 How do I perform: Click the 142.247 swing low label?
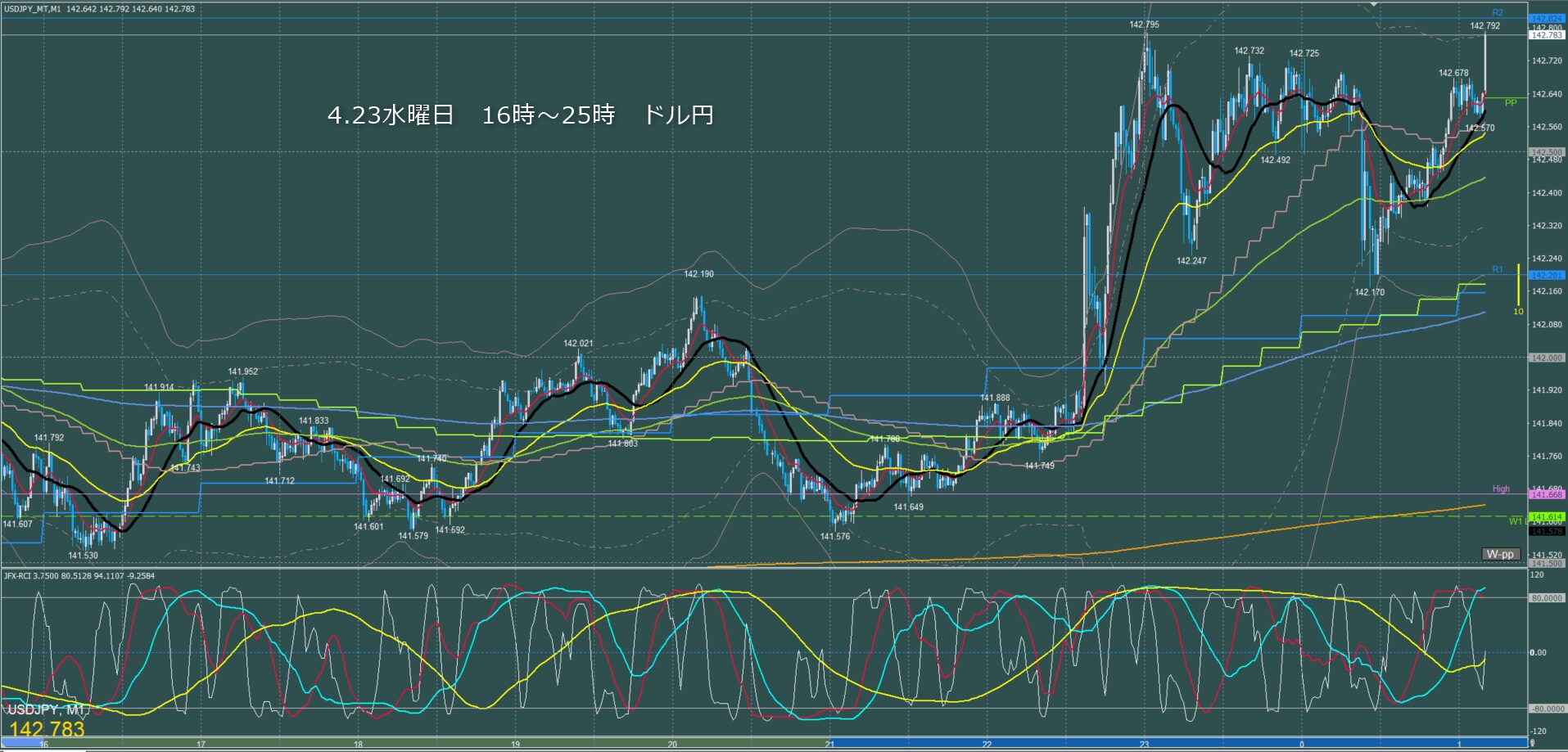tap(1191, 261)
